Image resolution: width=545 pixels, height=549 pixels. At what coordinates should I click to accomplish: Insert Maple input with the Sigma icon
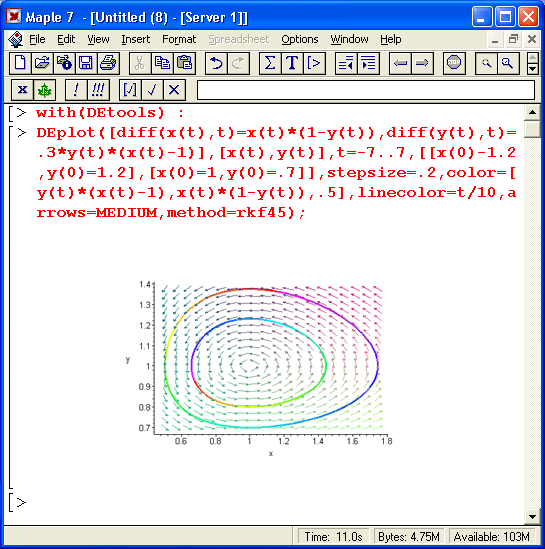[x=270, y=63]
